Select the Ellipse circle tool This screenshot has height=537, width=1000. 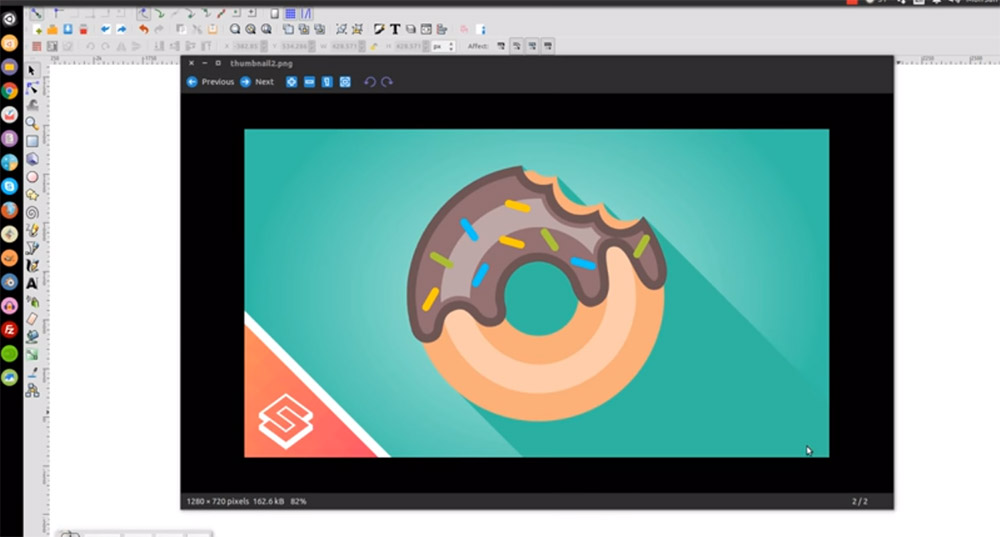[x=32, y=177]
